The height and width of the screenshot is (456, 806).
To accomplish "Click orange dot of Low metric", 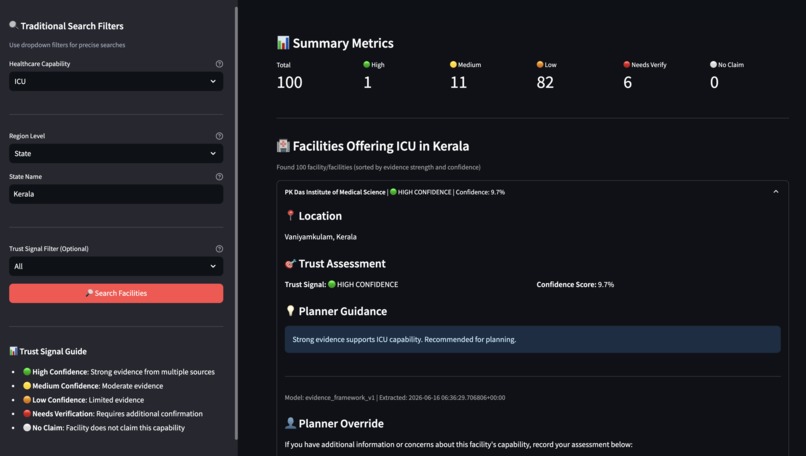I will click(540, 64).
